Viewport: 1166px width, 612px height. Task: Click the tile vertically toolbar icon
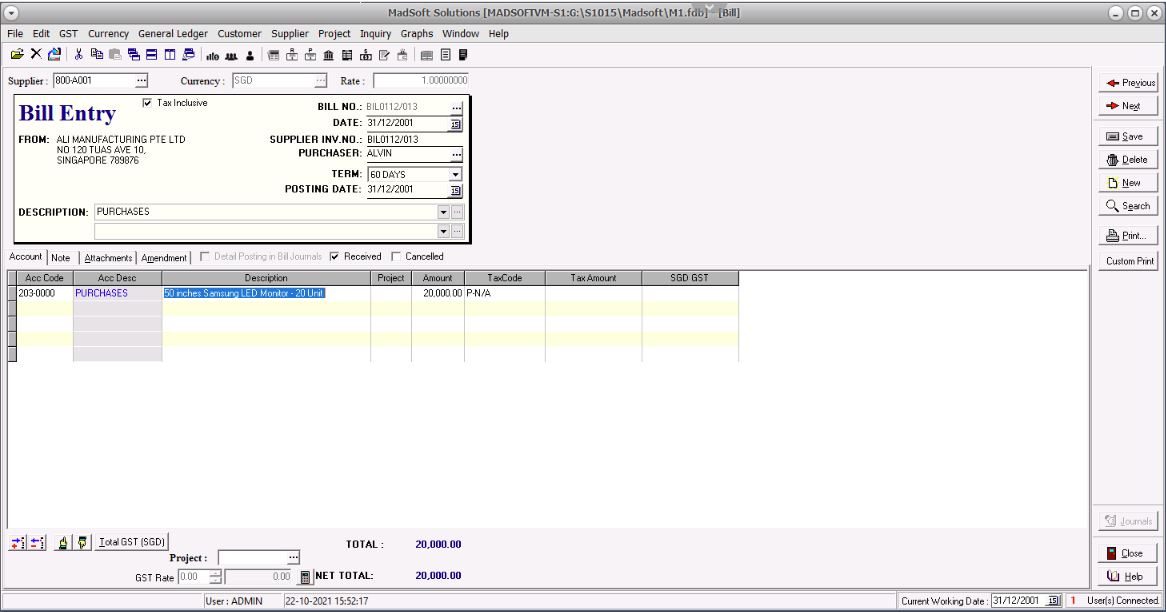tap(170, 54)
